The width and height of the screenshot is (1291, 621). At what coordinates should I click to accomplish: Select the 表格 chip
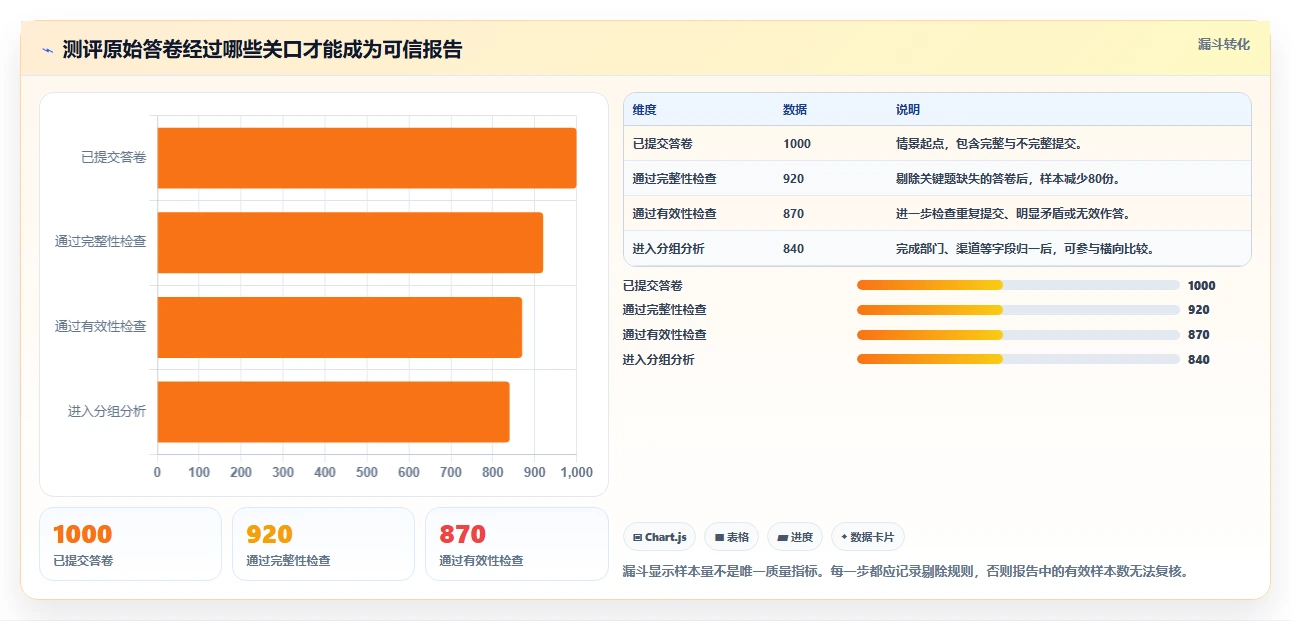pos(732,537)
